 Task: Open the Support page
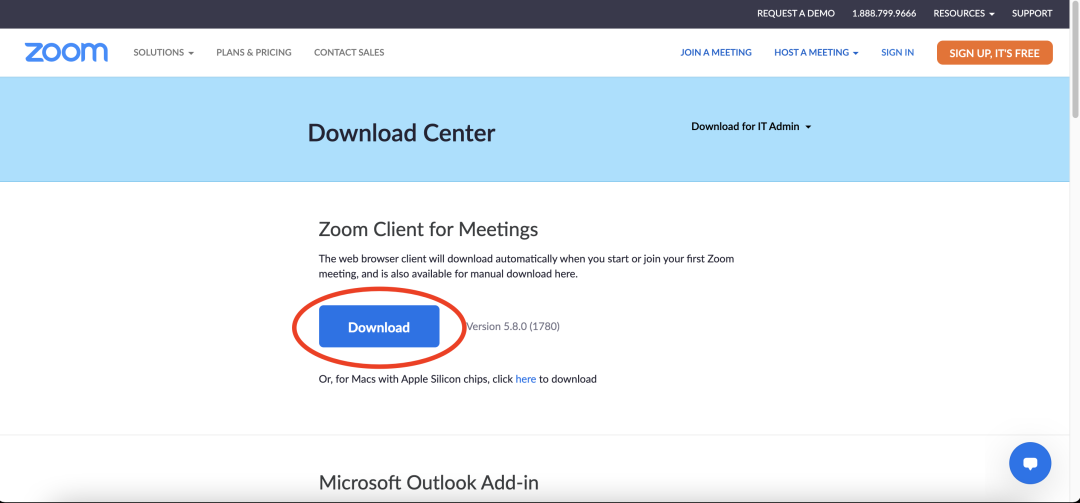point(1032,14)
